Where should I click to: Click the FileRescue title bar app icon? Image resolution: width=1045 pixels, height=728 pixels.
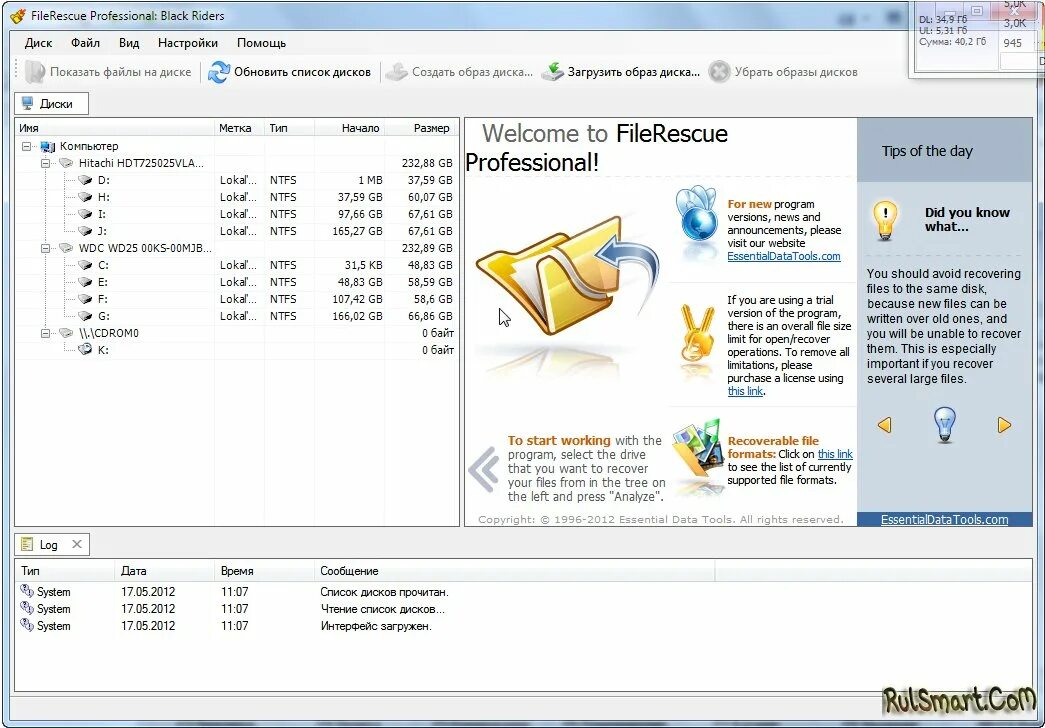[x=19, y=15]
